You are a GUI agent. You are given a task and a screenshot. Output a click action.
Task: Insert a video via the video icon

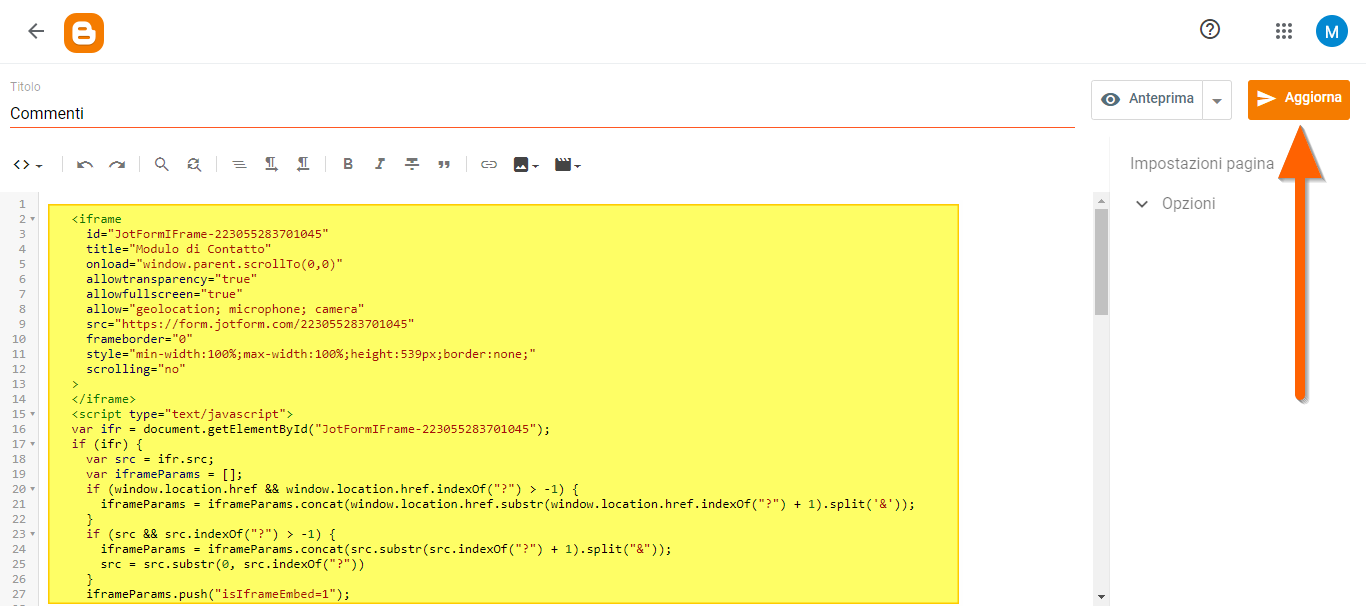click(x=563, y=163)
